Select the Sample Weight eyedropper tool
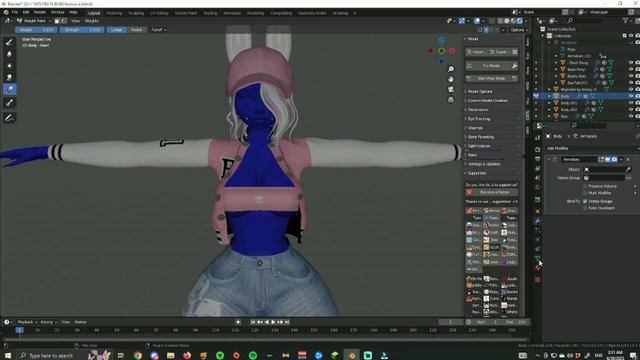The height and width of the screenshot is (360, 640). pos(9,103)
